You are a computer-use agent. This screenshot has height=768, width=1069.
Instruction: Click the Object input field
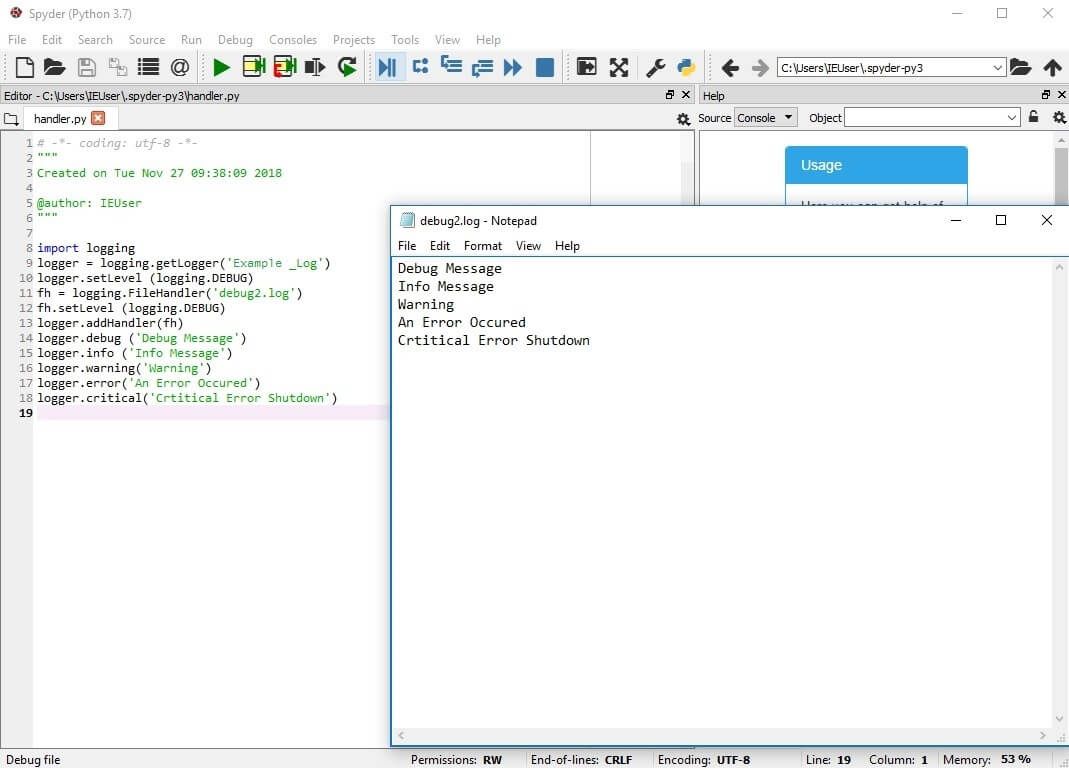pyautogui.click(x=930, y=117)
